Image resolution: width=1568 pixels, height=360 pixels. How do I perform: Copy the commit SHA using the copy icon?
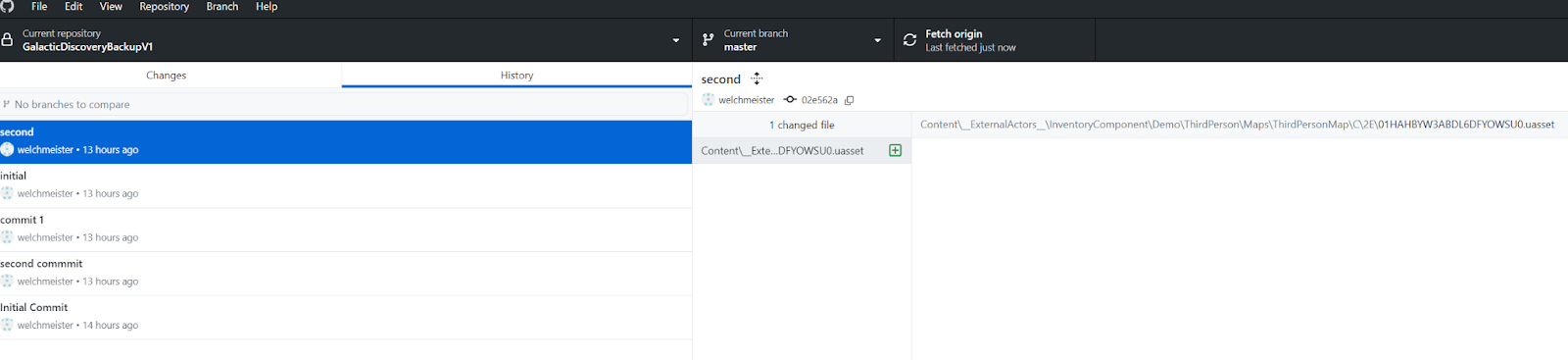[x=850, y=100]
